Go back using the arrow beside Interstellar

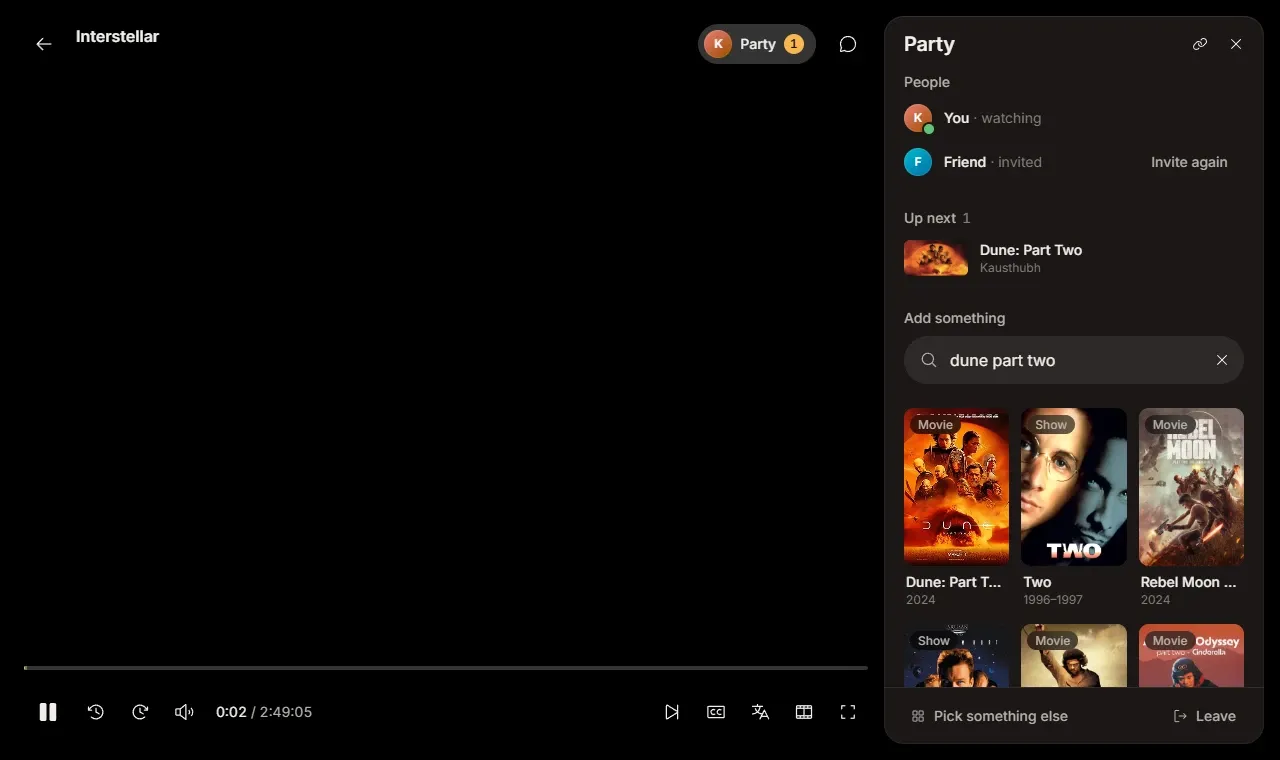point(44,44)
